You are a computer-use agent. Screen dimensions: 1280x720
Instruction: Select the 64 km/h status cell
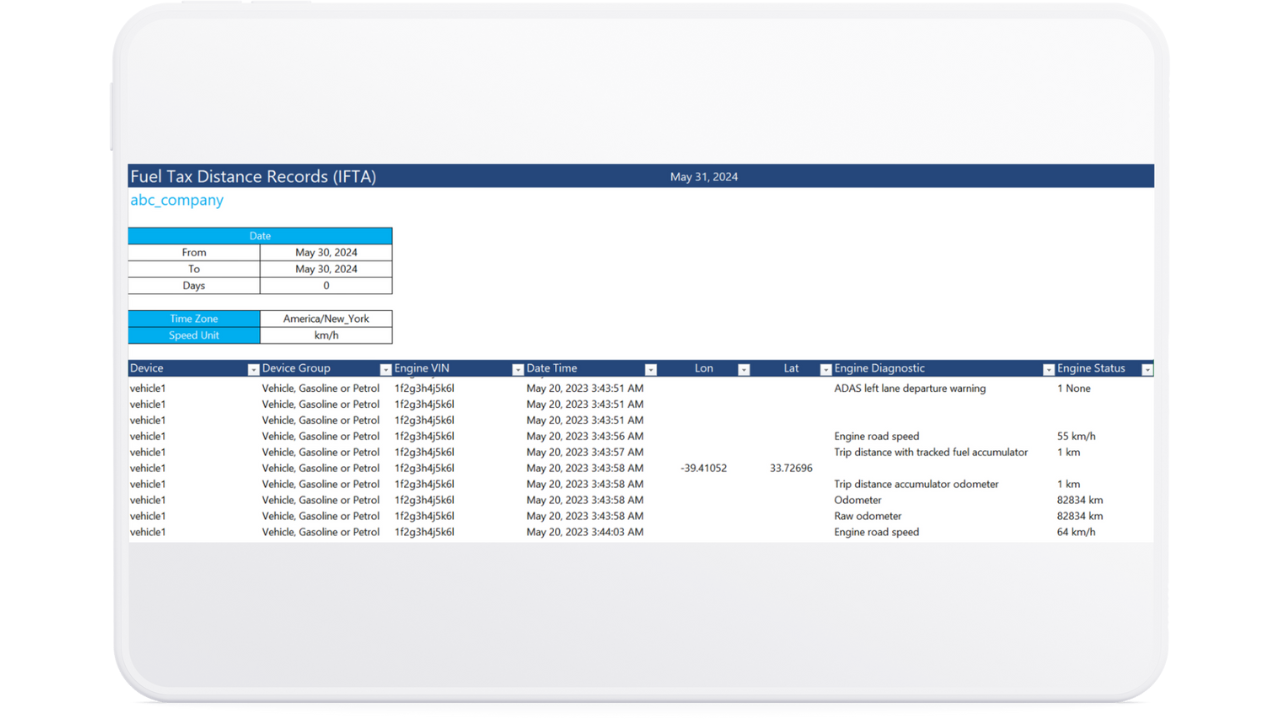coord(1076,532)
